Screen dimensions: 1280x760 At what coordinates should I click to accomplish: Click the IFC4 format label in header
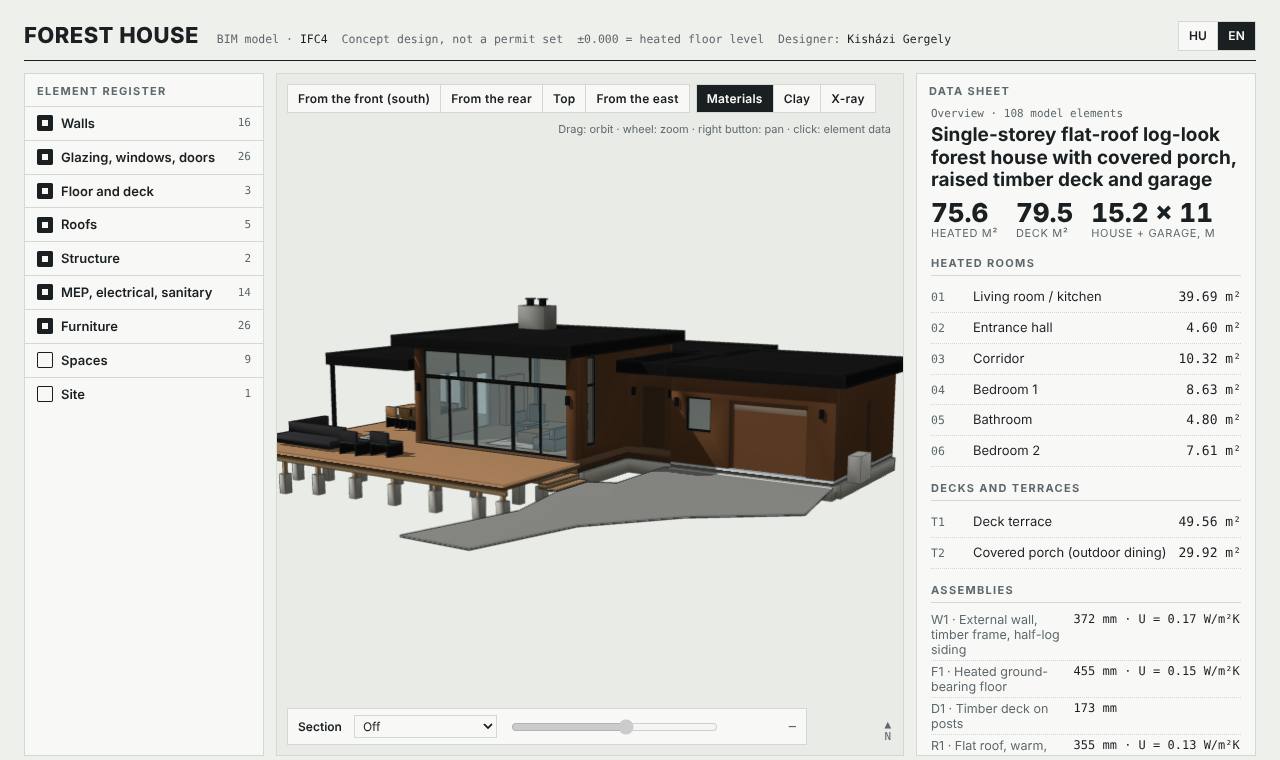(314, 39)
